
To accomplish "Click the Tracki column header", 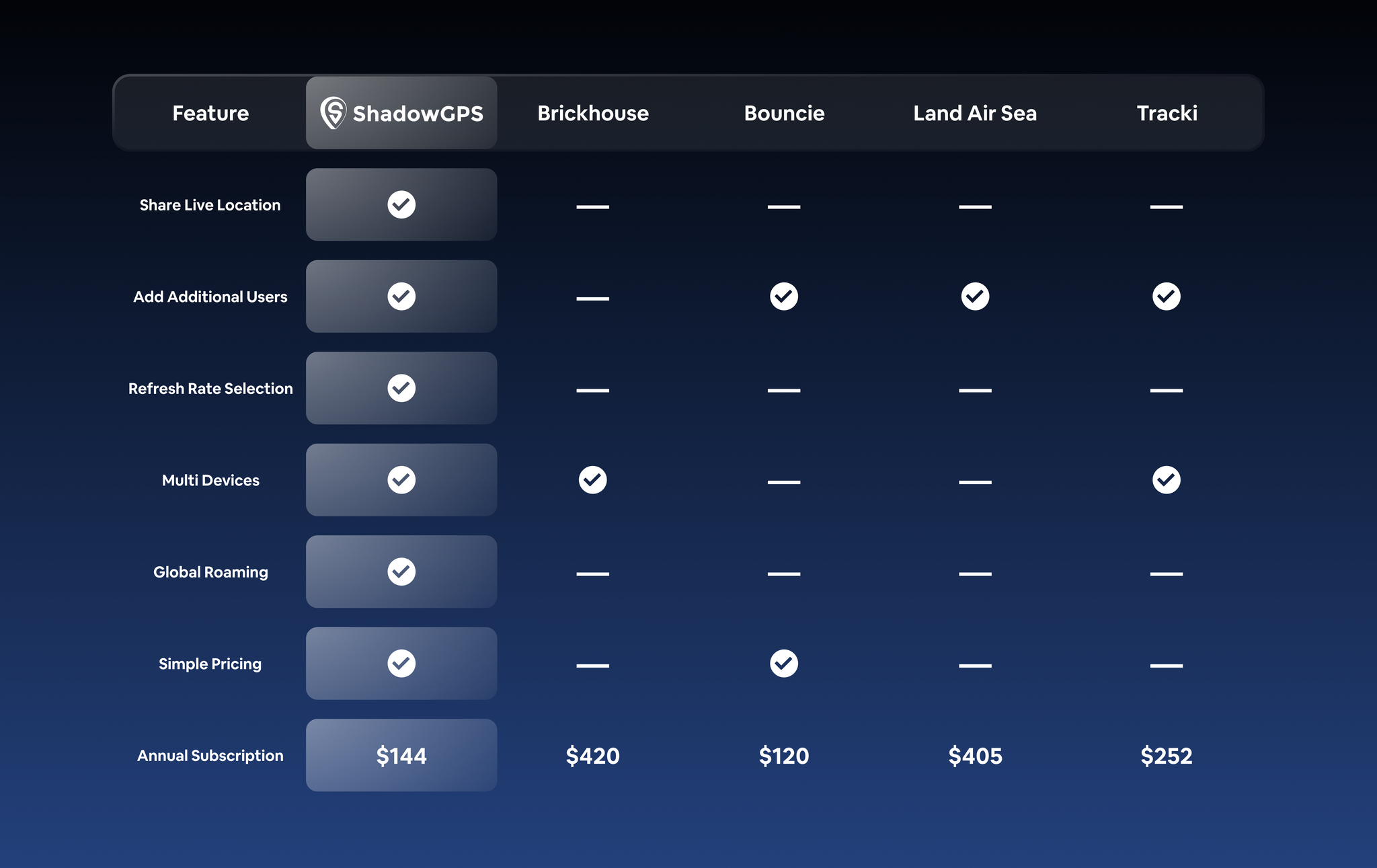I will 1167,113.
